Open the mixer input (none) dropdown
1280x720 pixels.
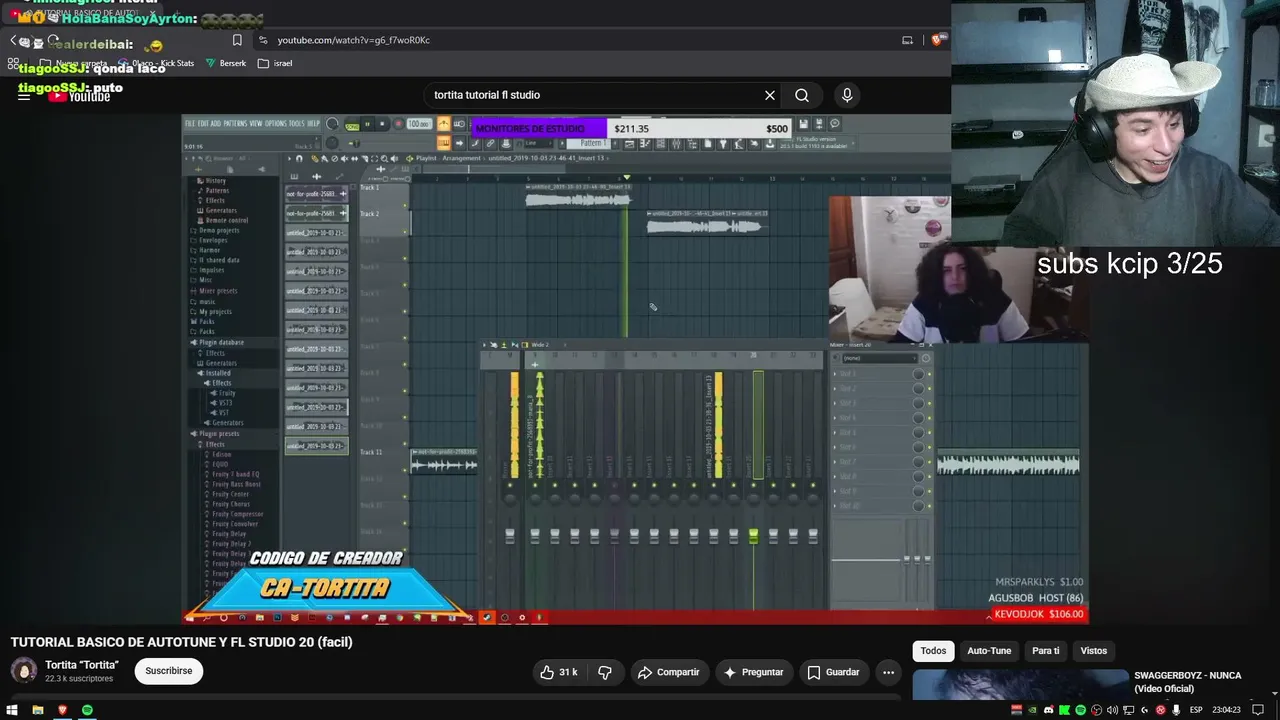point(880,358)
